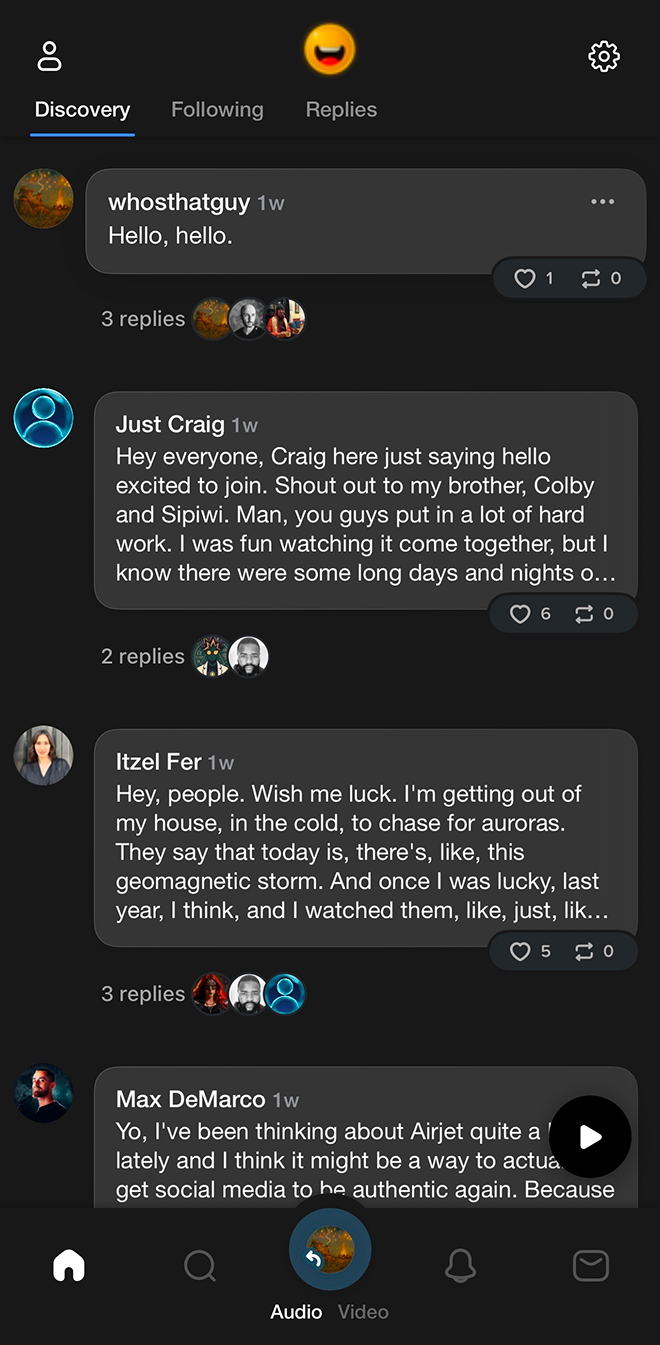
Task: Open notifications with the bell icon
Action: 460,1265
